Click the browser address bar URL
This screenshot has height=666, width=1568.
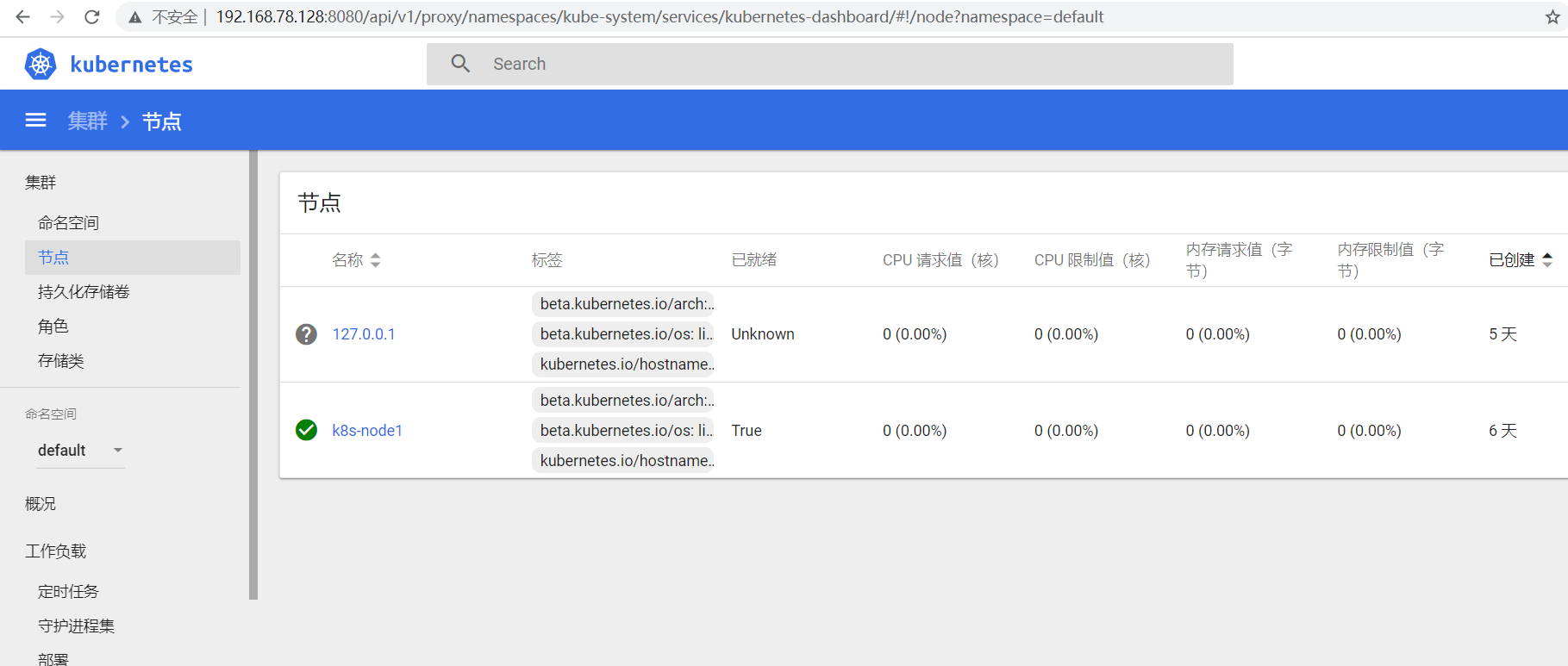659,17
